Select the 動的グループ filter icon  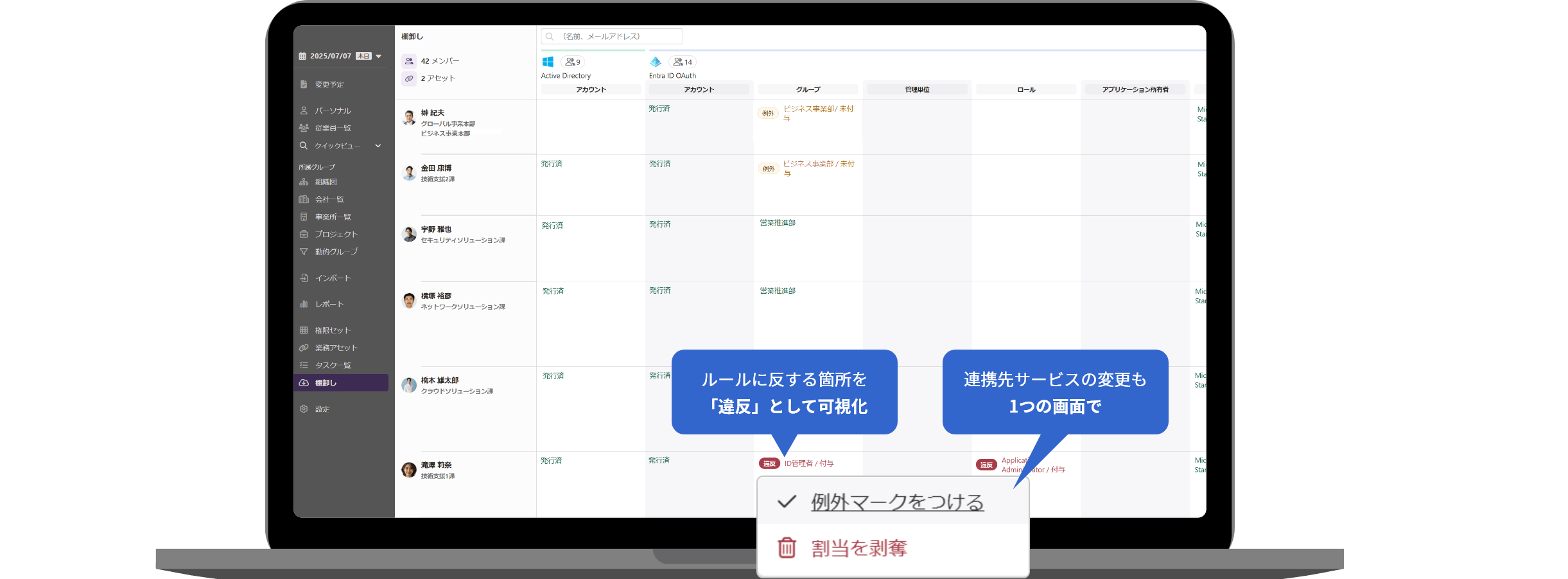(x=304, y=251)
